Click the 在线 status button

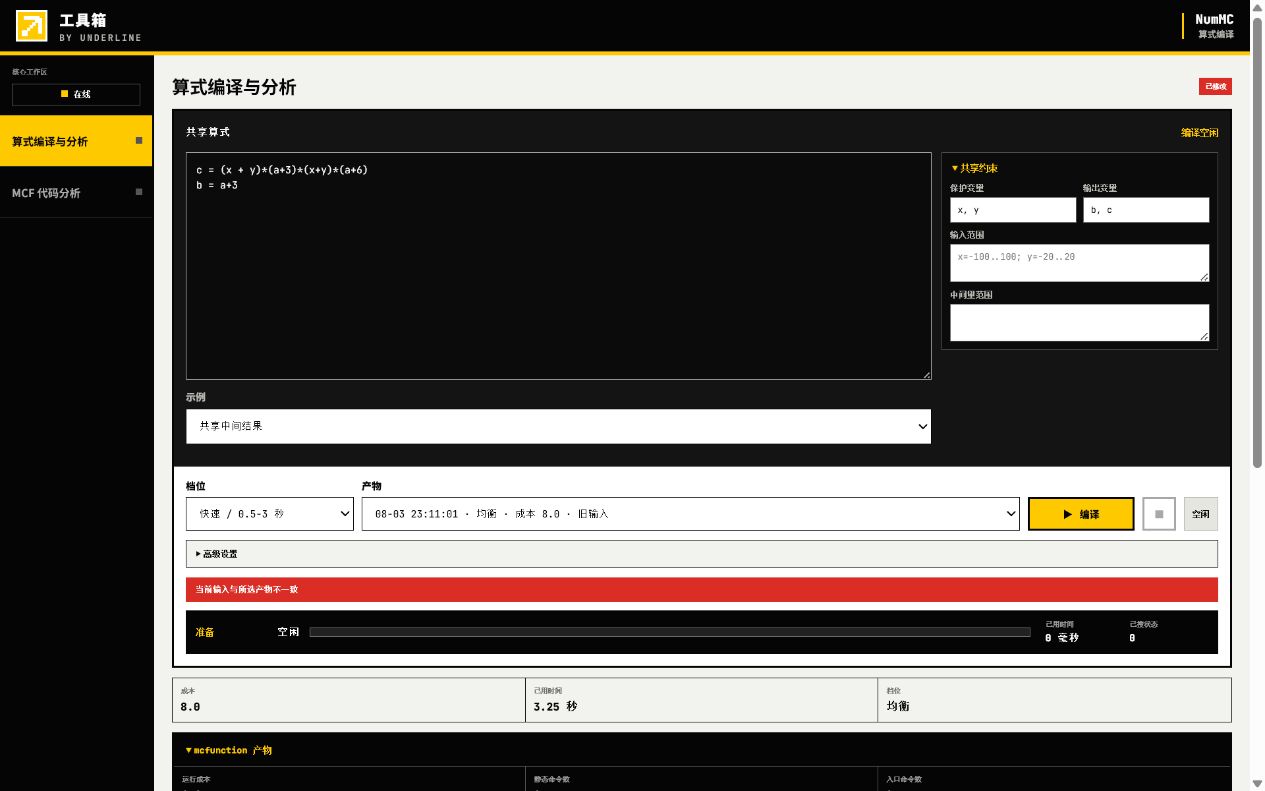(x=76, y=94)
